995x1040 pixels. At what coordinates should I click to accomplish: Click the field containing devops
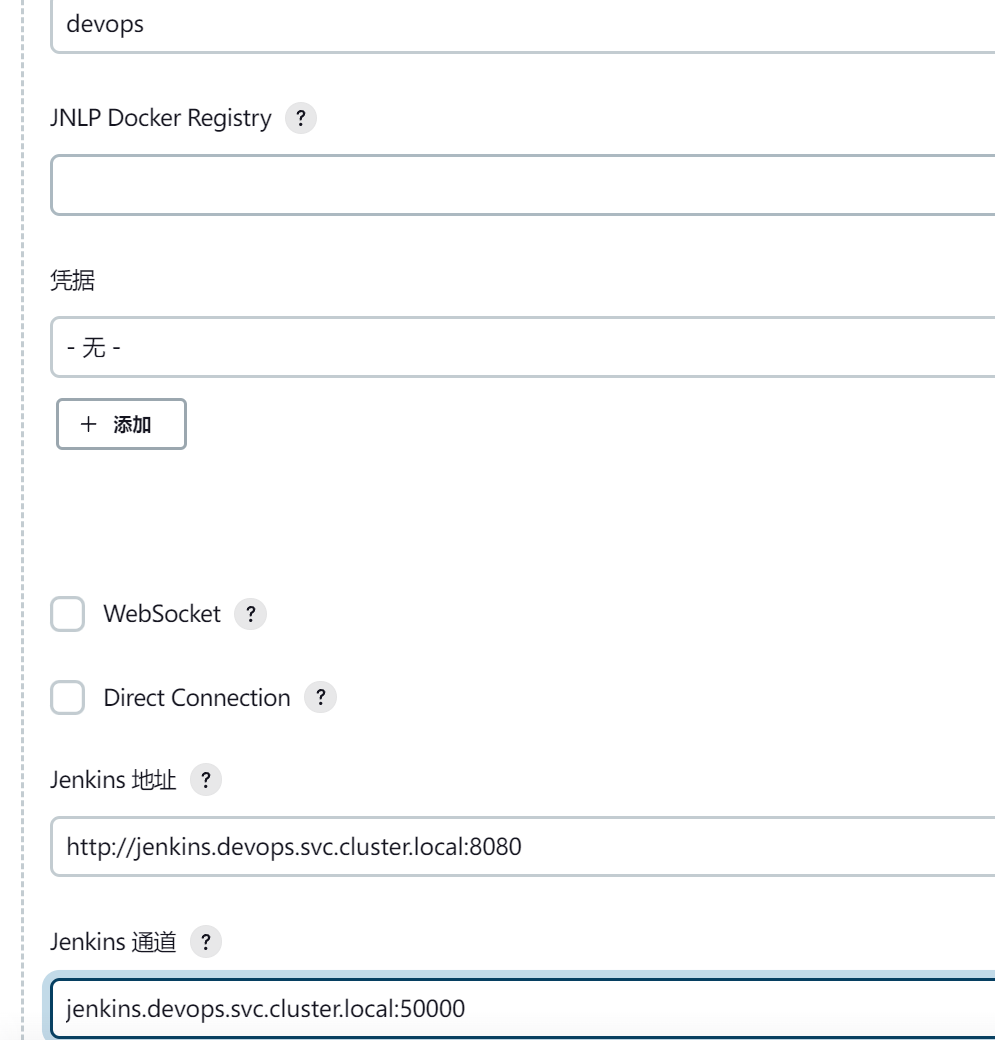pos(523,25)
